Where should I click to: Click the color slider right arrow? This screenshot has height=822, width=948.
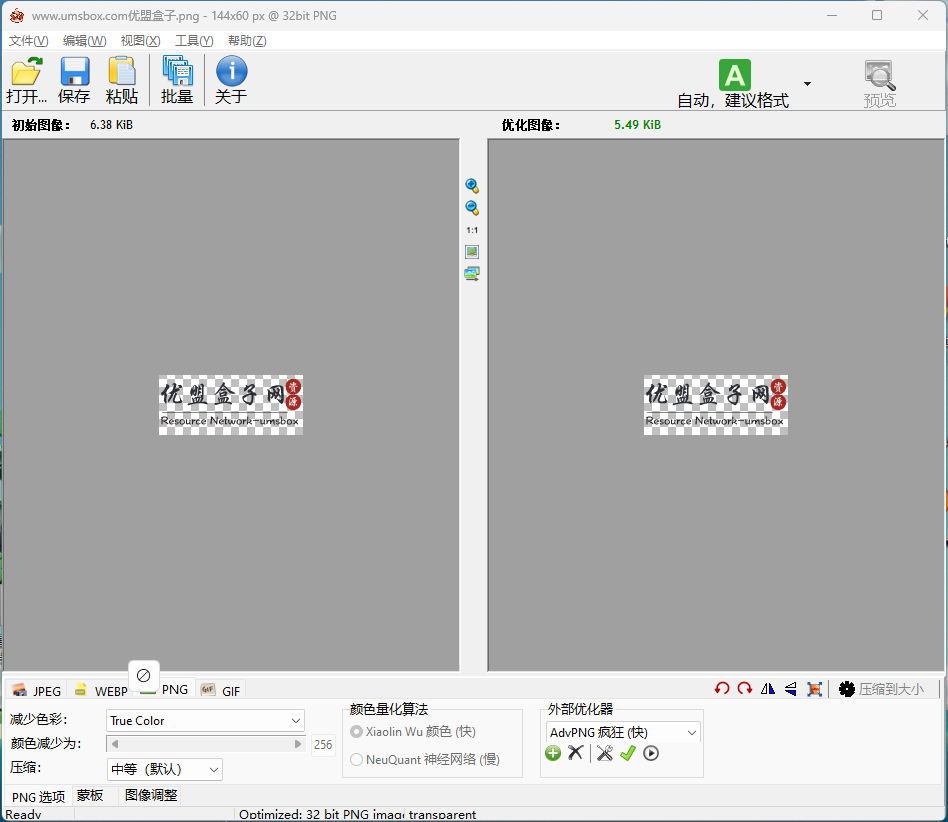[298, 744]
